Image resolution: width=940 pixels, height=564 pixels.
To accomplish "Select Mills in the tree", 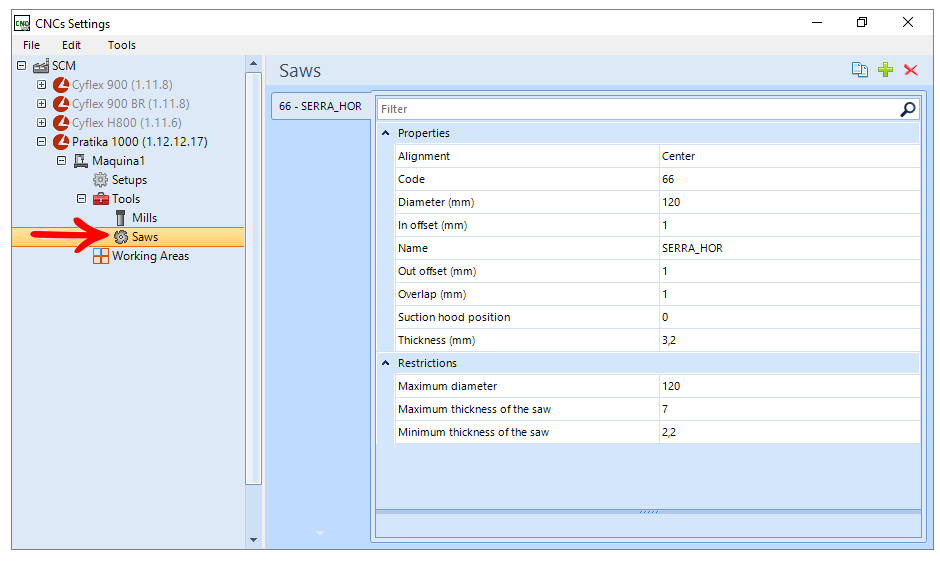I will [144, 218].
